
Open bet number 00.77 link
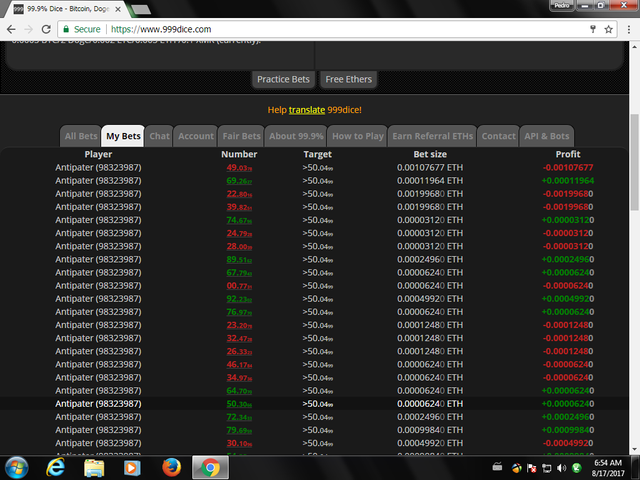pos(239,286)
